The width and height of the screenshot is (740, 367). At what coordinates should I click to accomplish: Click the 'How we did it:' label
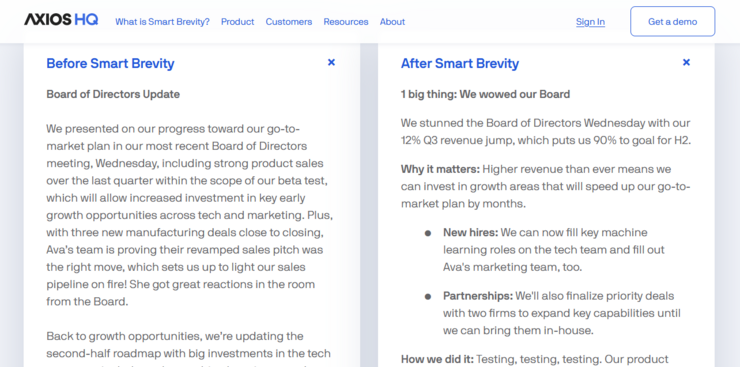tap(437, 359)
